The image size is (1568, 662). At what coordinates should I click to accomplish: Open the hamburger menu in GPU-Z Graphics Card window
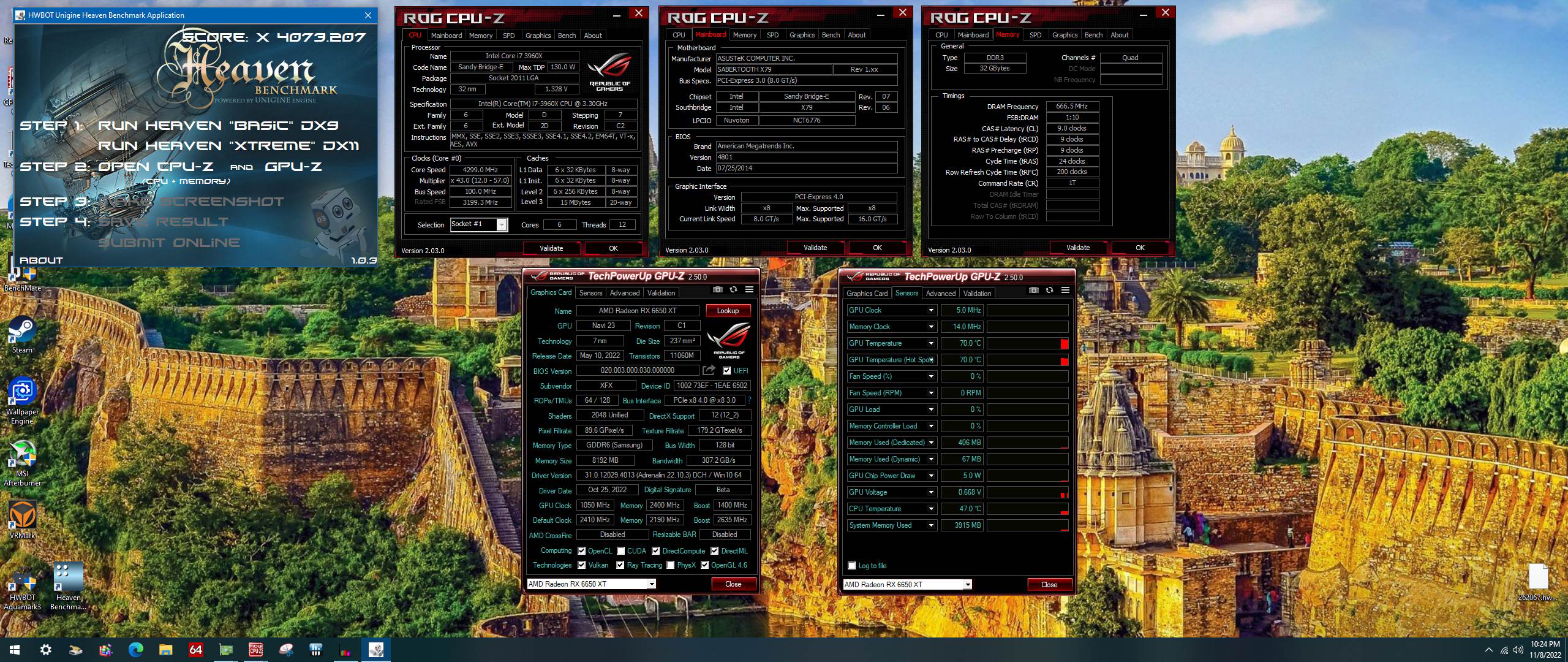click(749, 290)
